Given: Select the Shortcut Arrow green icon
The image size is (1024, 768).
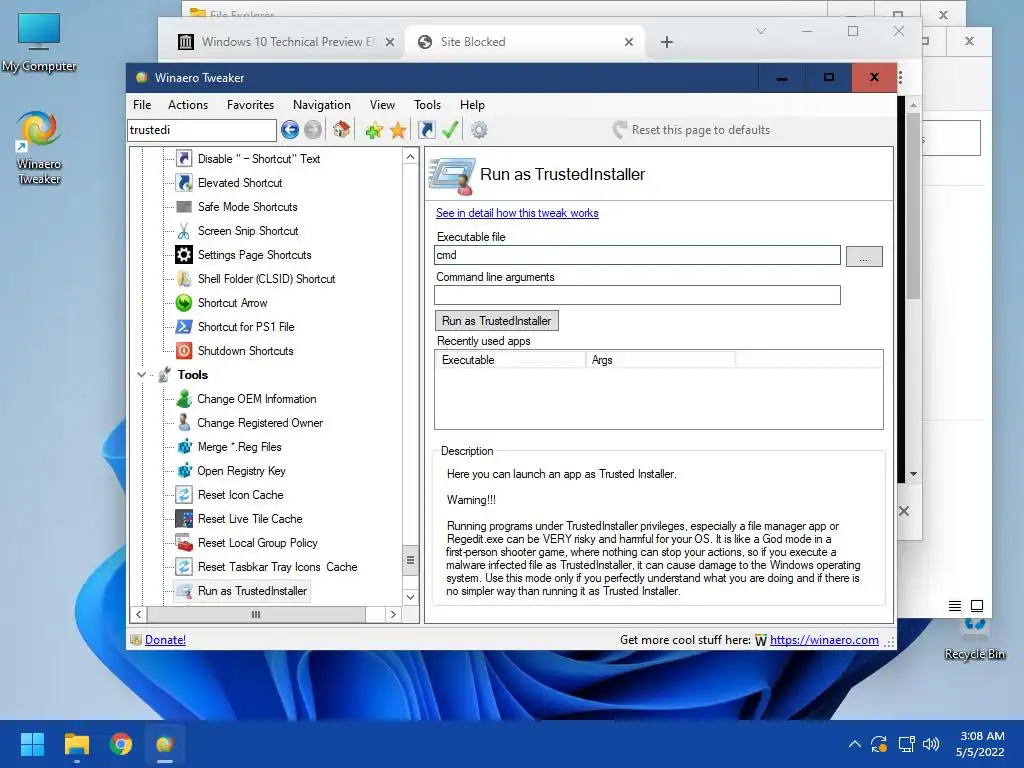Looking at the screenshot, I should (x=184, y=303).
